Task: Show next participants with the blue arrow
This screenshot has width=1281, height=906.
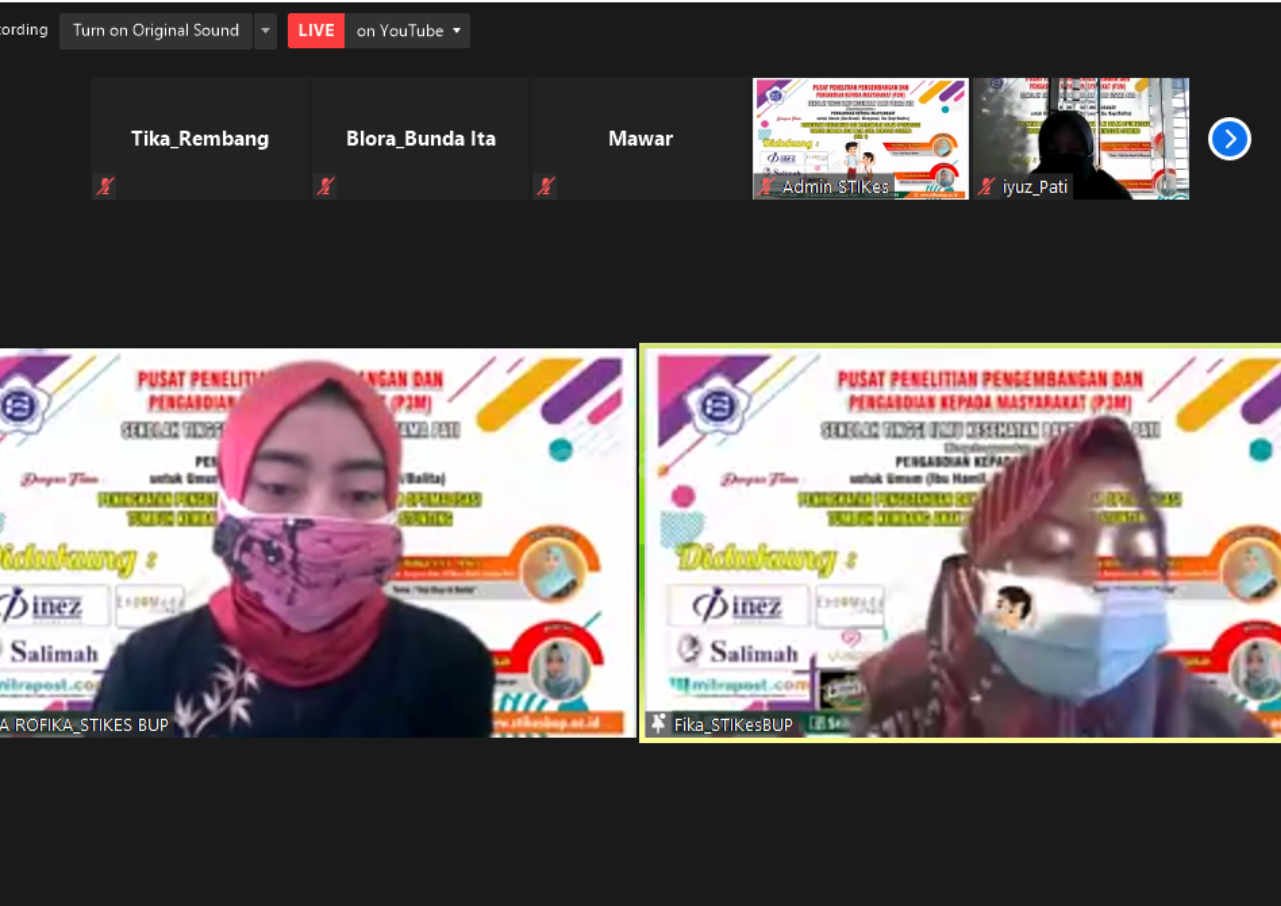Action: (x=1229, y=139)
